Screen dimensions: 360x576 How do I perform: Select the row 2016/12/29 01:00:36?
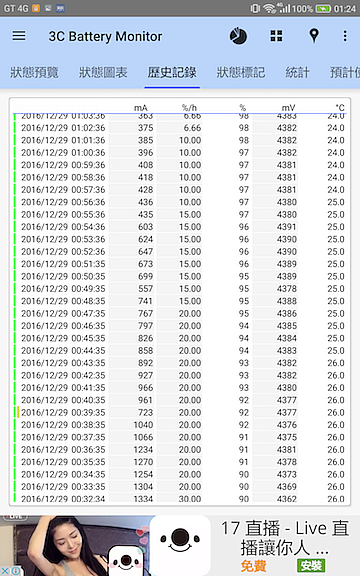(180, 152)
